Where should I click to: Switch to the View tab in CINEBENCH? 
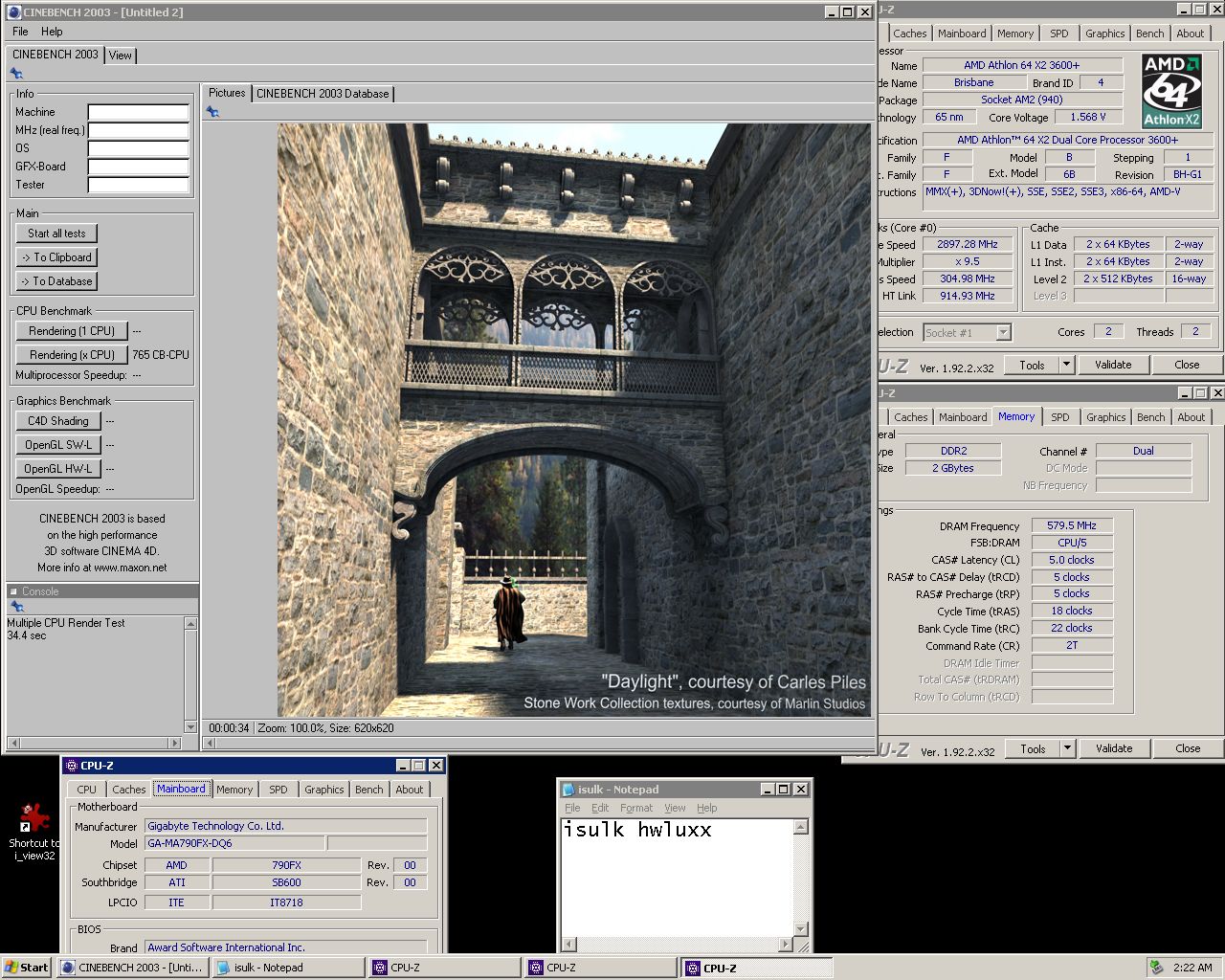pyautogui.click(x=121, y=56)
